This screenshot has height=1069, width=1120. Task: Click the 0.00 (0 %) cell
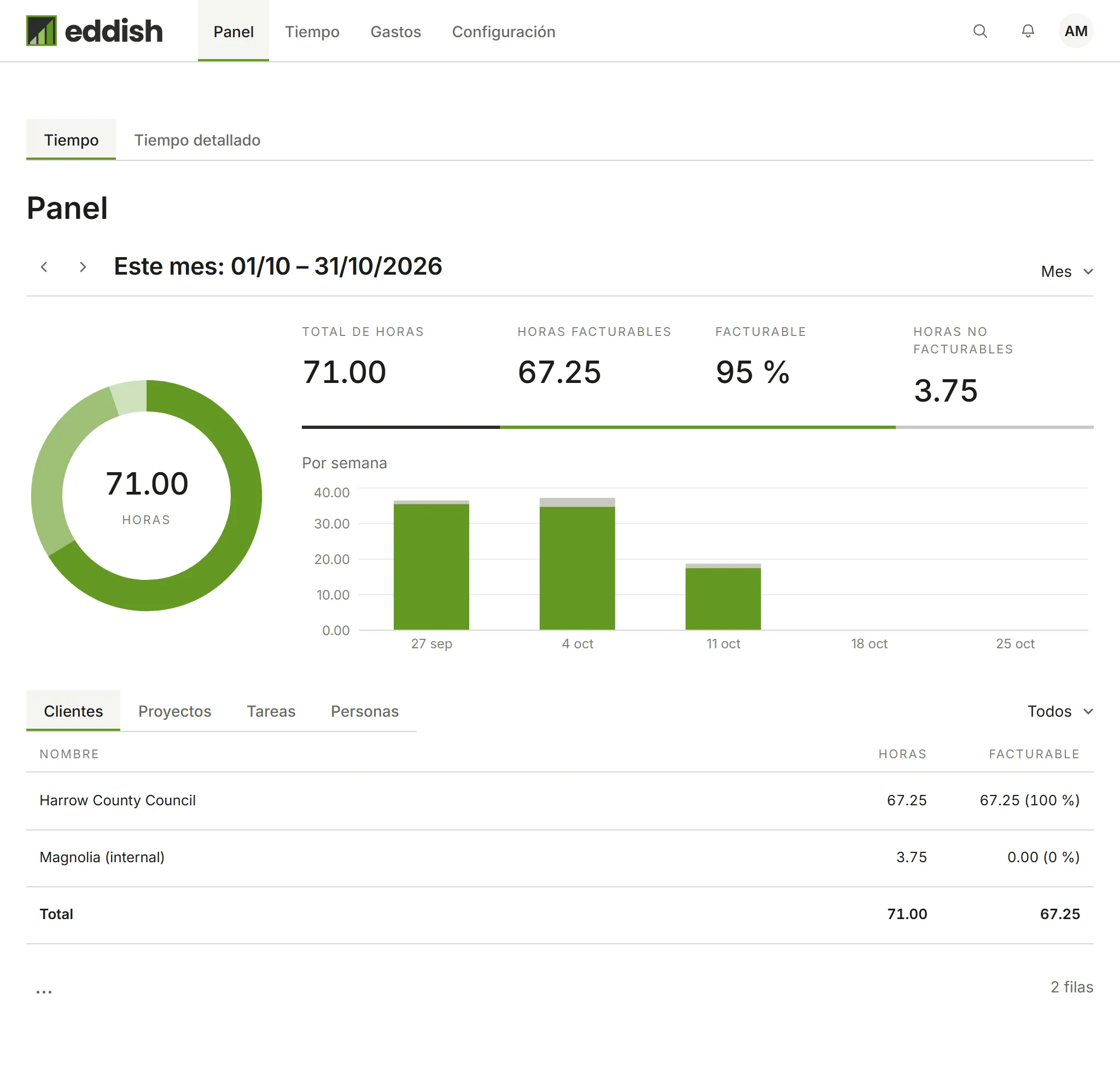point(1043,857)
